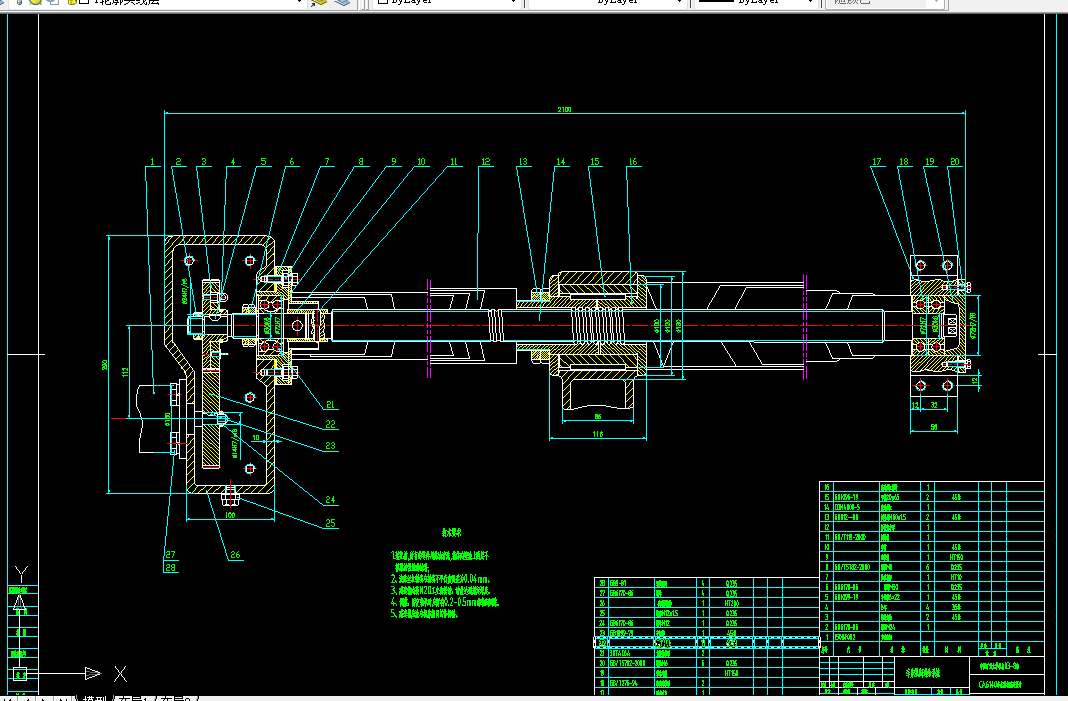
Task: Select part callout number 6
Action: [292, 162]
